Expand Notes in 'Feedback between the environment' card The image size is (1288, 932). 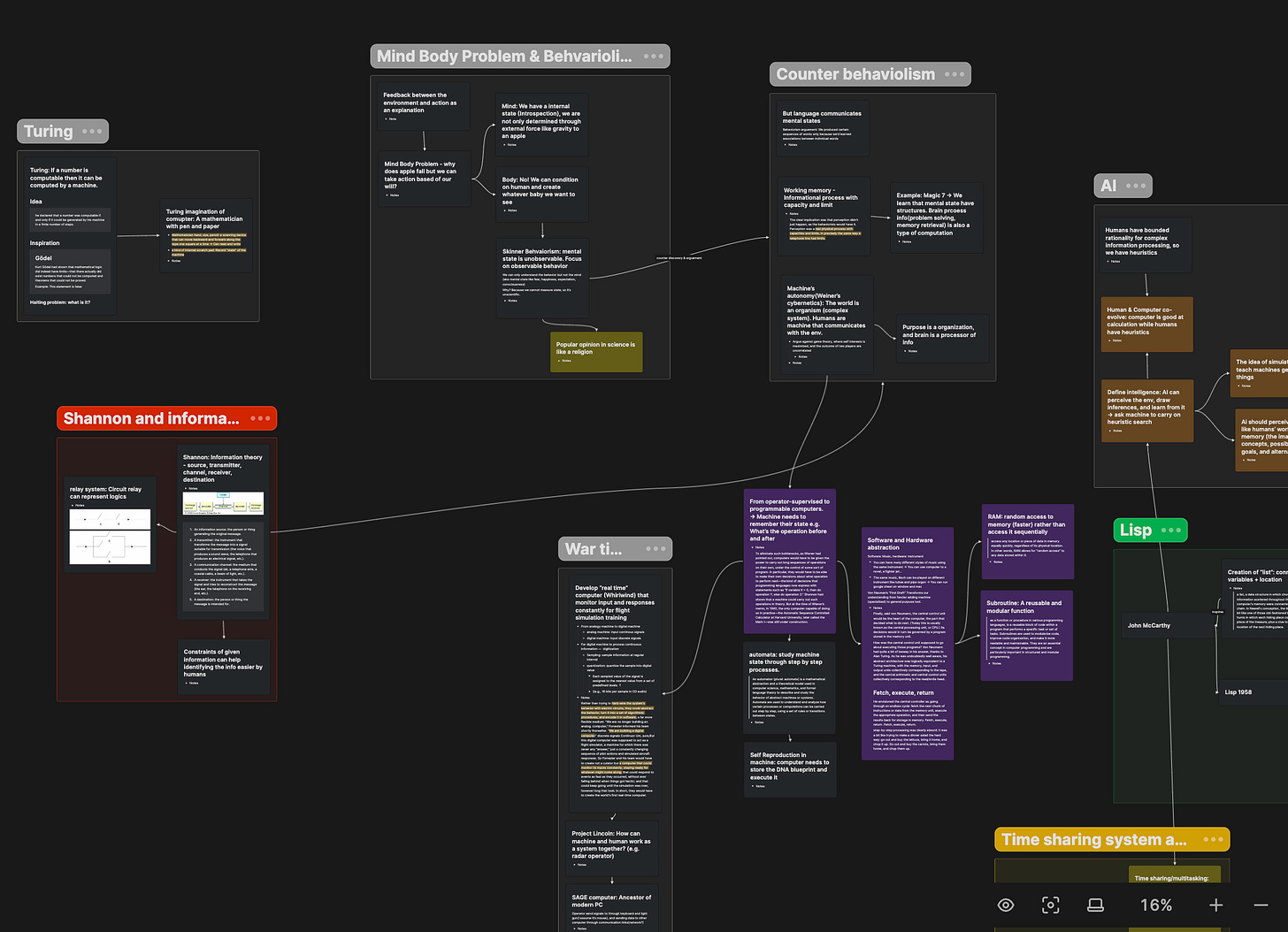pyautogui.click(x=392, y=119)
